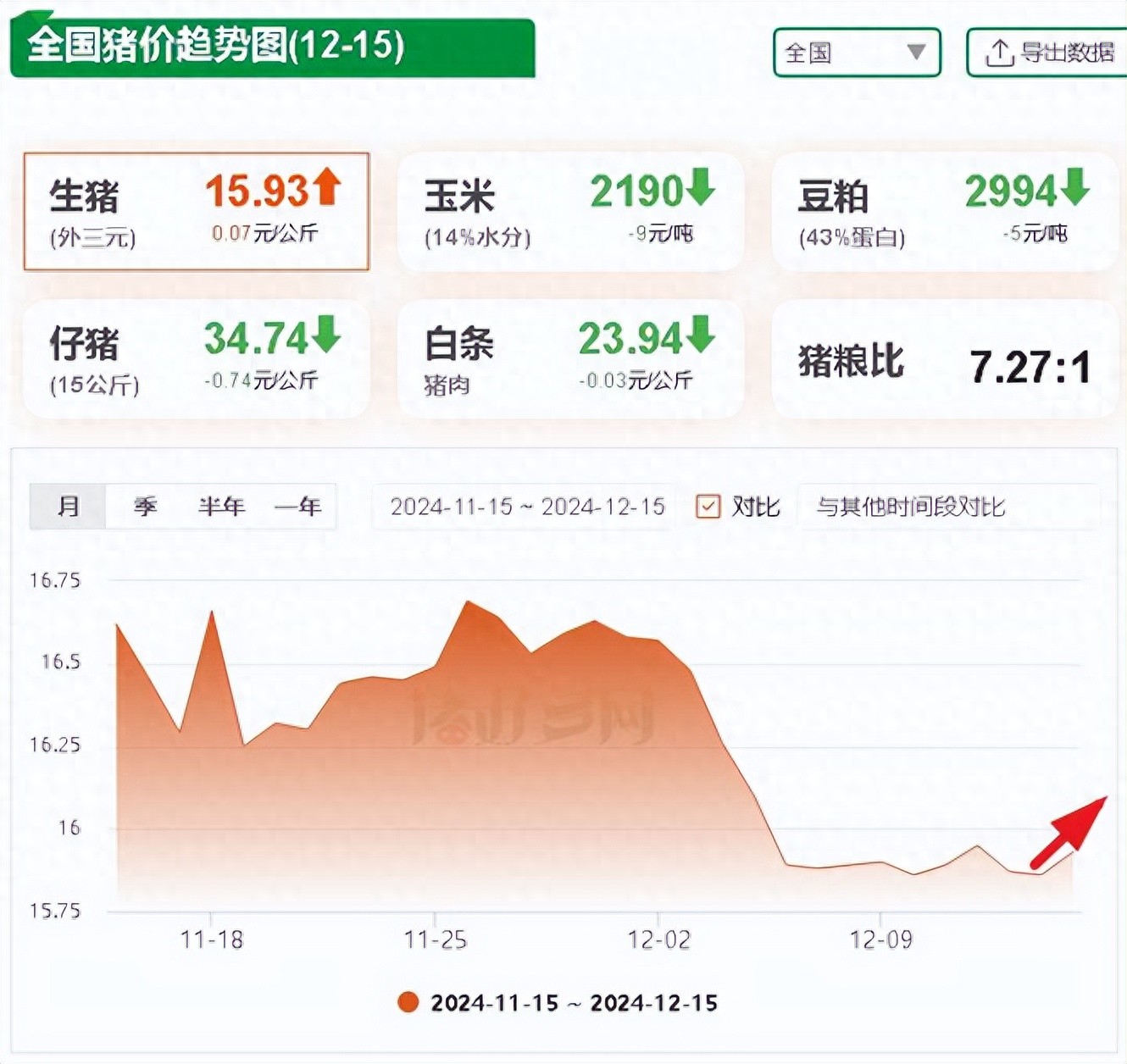Switch to the 一年 time range tab
This screenshot has width=1127, height=1064.
point(297,507)
